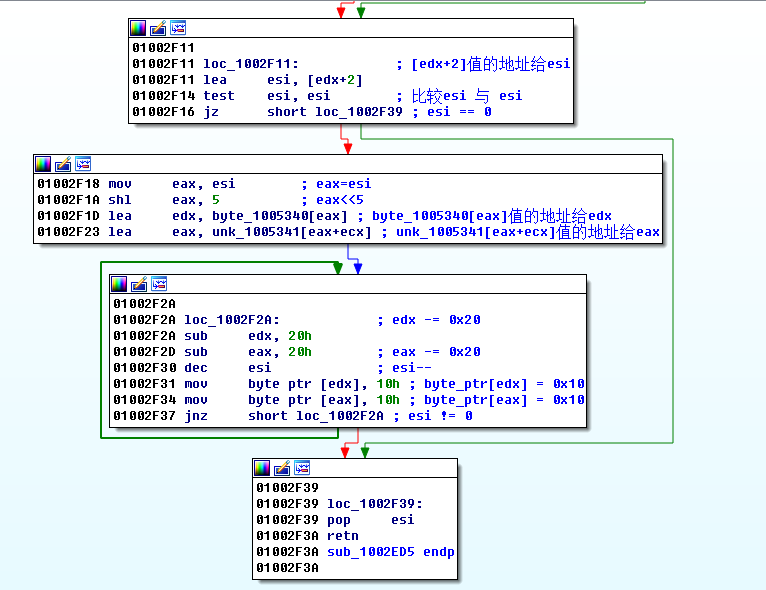The image size is (766, 590).
Task: Click comment '; eax=esi'
Action: point(337,184)
